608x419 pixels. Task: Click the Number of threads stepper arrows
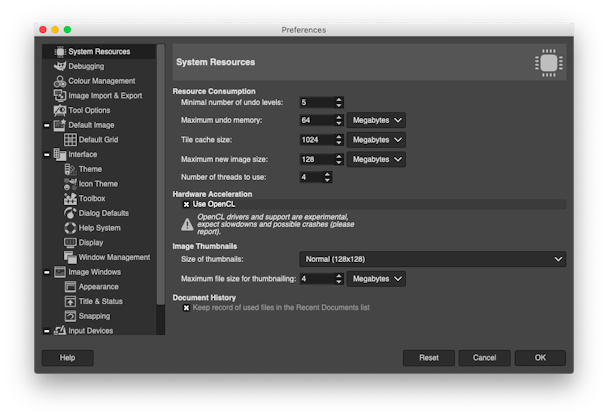[327, 177]
